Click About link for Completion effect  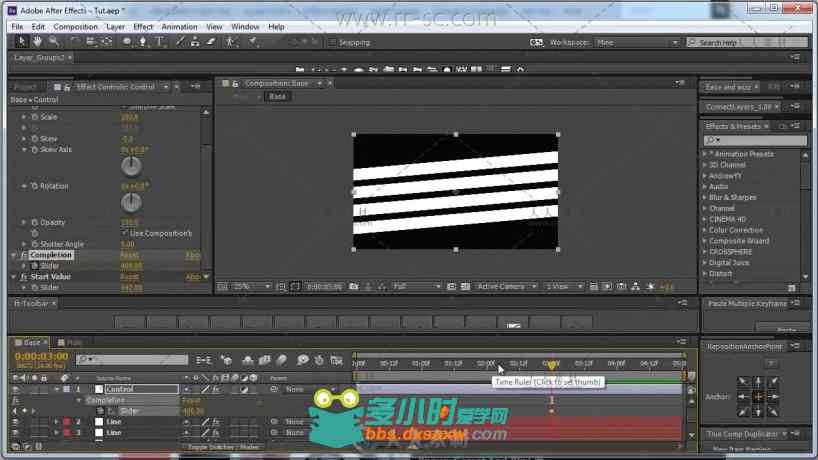(193, 255)
